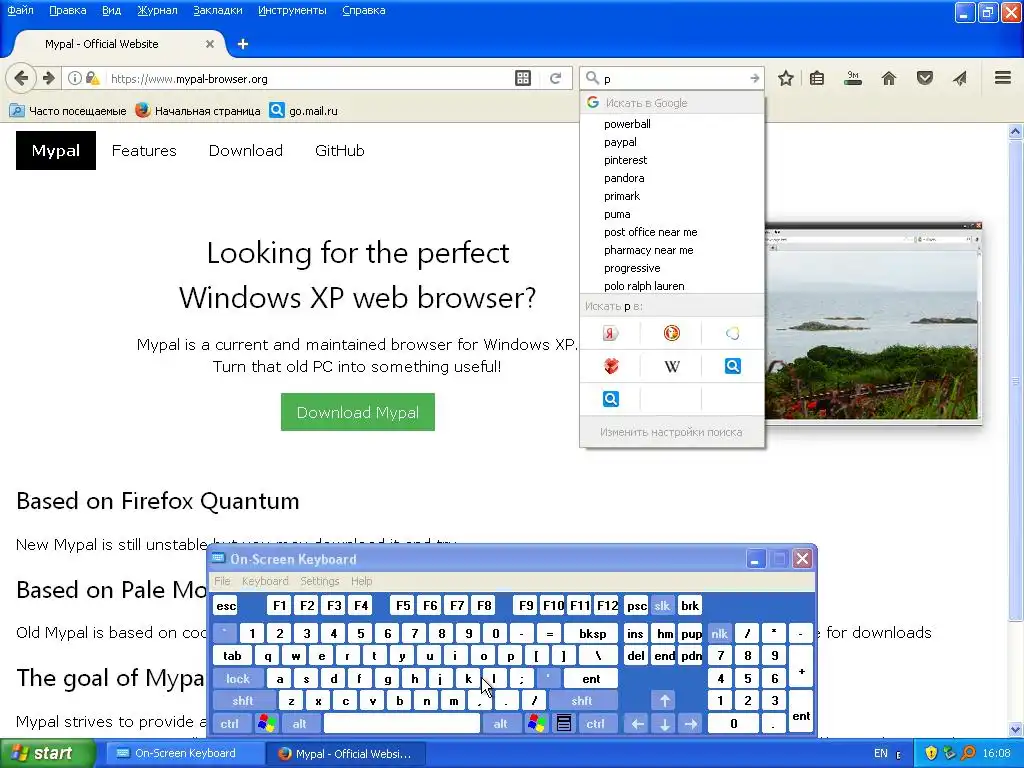
Task: Open the Часто посещаемые bookmarks folder
Action: tap(68, 111)
